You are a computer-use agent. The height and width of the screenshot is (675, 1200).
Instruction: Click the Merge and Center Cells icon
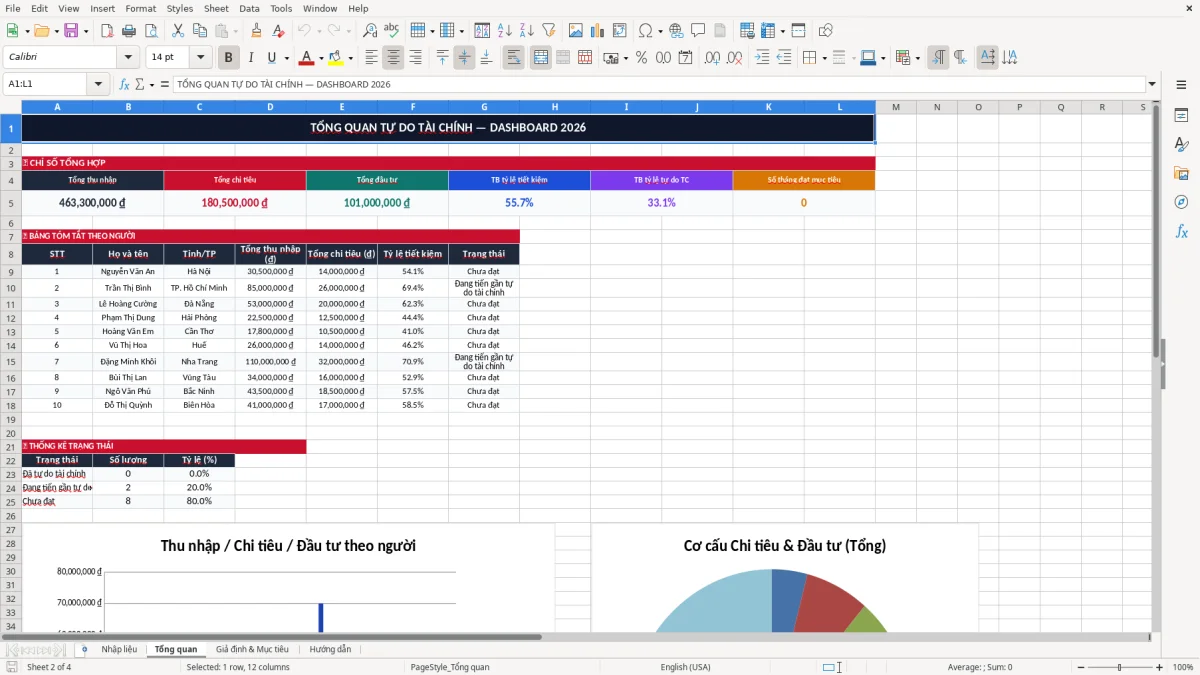coord(541,57)
